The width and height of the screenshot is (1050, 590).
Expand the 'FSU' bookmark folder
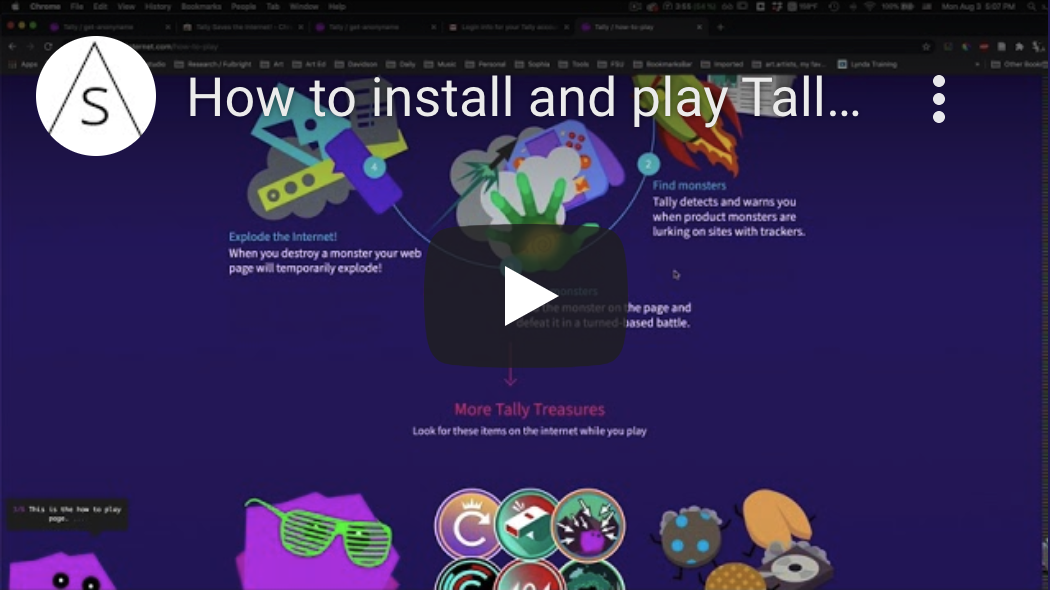point(611,64)
